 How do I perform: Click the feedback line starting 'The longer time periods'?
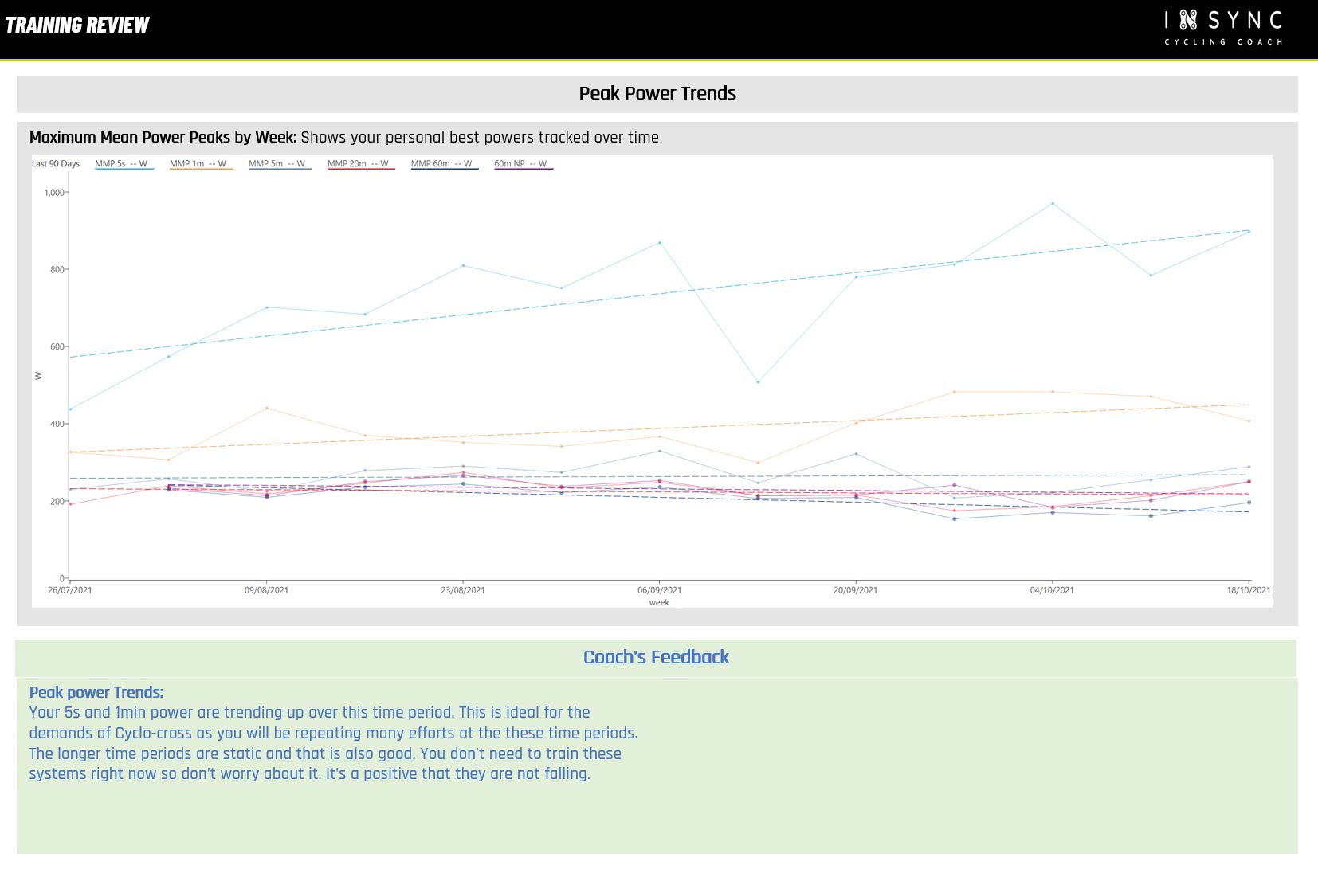(x=325, y=753)
